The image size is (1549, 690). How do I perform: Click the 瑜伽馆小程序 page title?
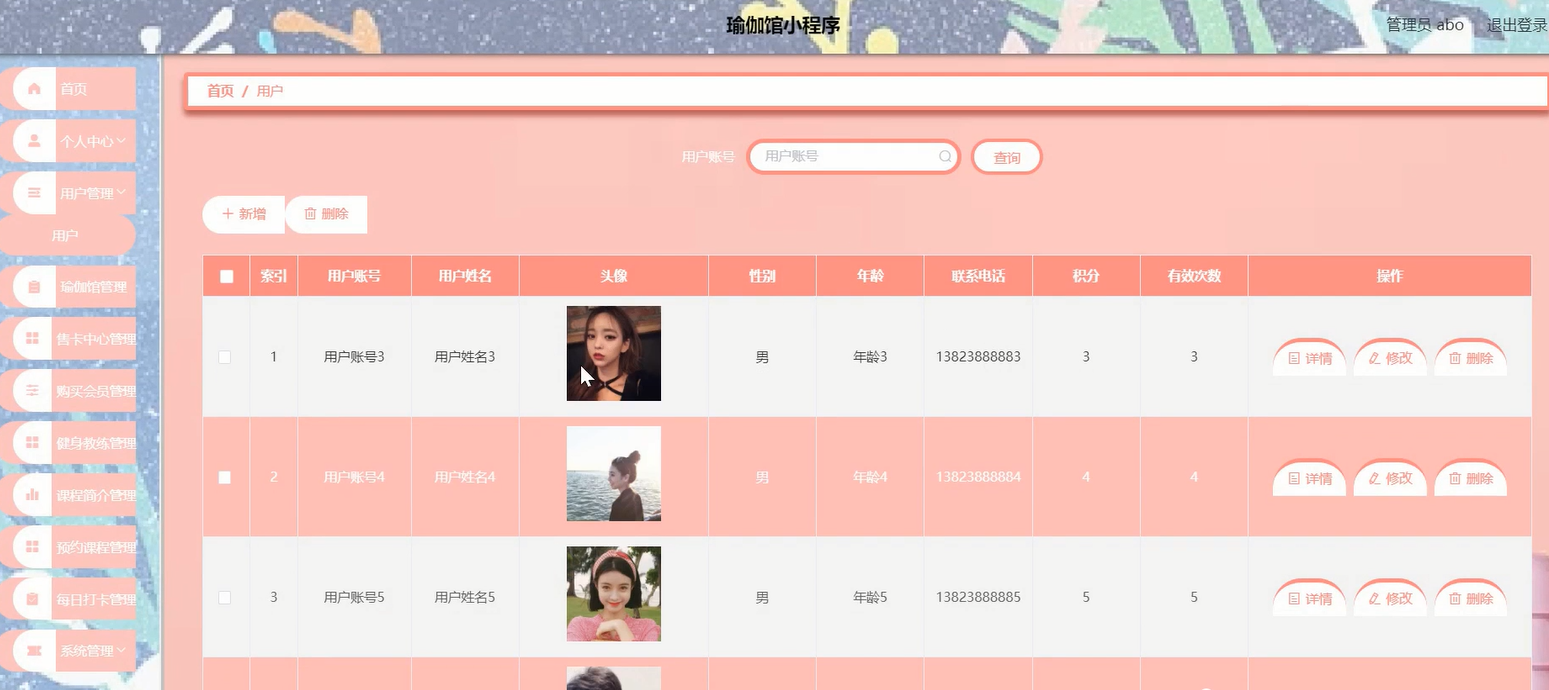pyautogui.click(x=783, y=25)
